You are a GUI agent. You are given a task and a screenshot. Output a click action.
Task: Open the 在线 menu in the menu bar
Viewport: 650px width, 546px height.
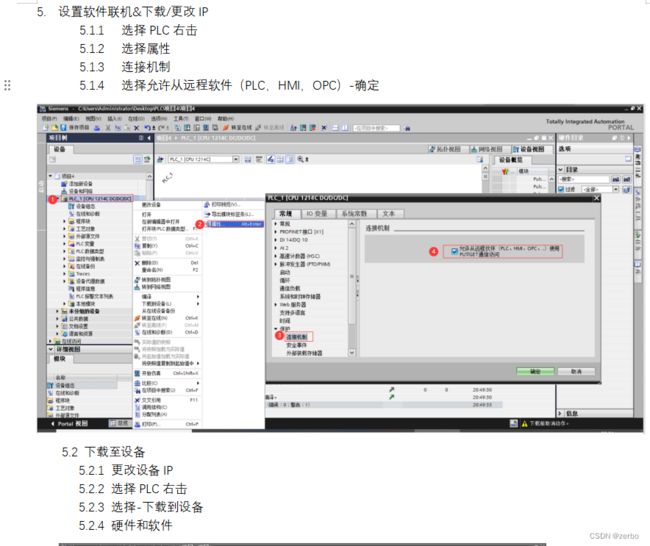tap(136, 119)
